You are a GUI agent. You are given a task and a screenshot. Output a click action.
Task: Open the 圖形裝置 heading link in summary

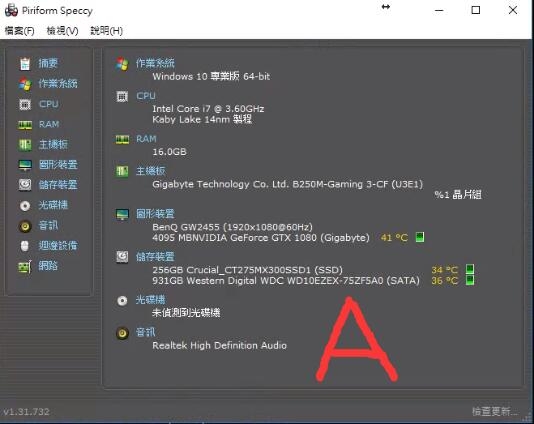pos(155,214)
